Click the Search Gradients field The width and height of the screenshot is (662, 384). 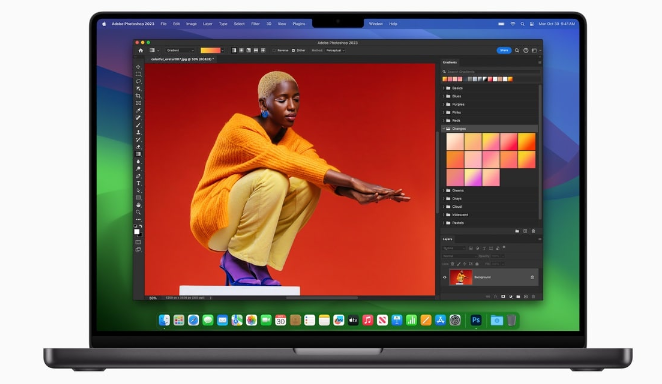491,72
